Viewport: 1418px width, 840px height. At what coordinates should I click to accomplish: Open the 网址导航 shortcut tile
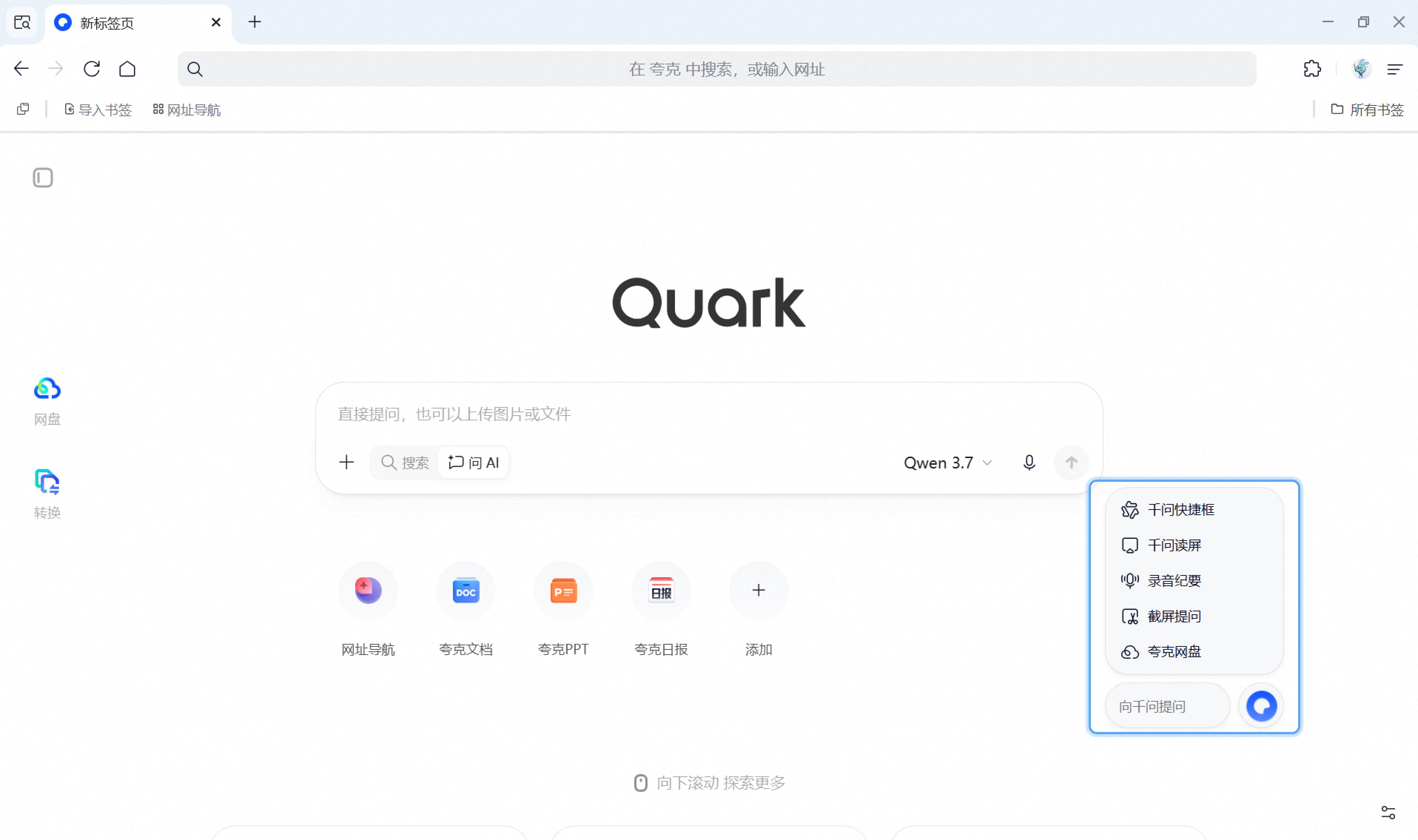368,609
